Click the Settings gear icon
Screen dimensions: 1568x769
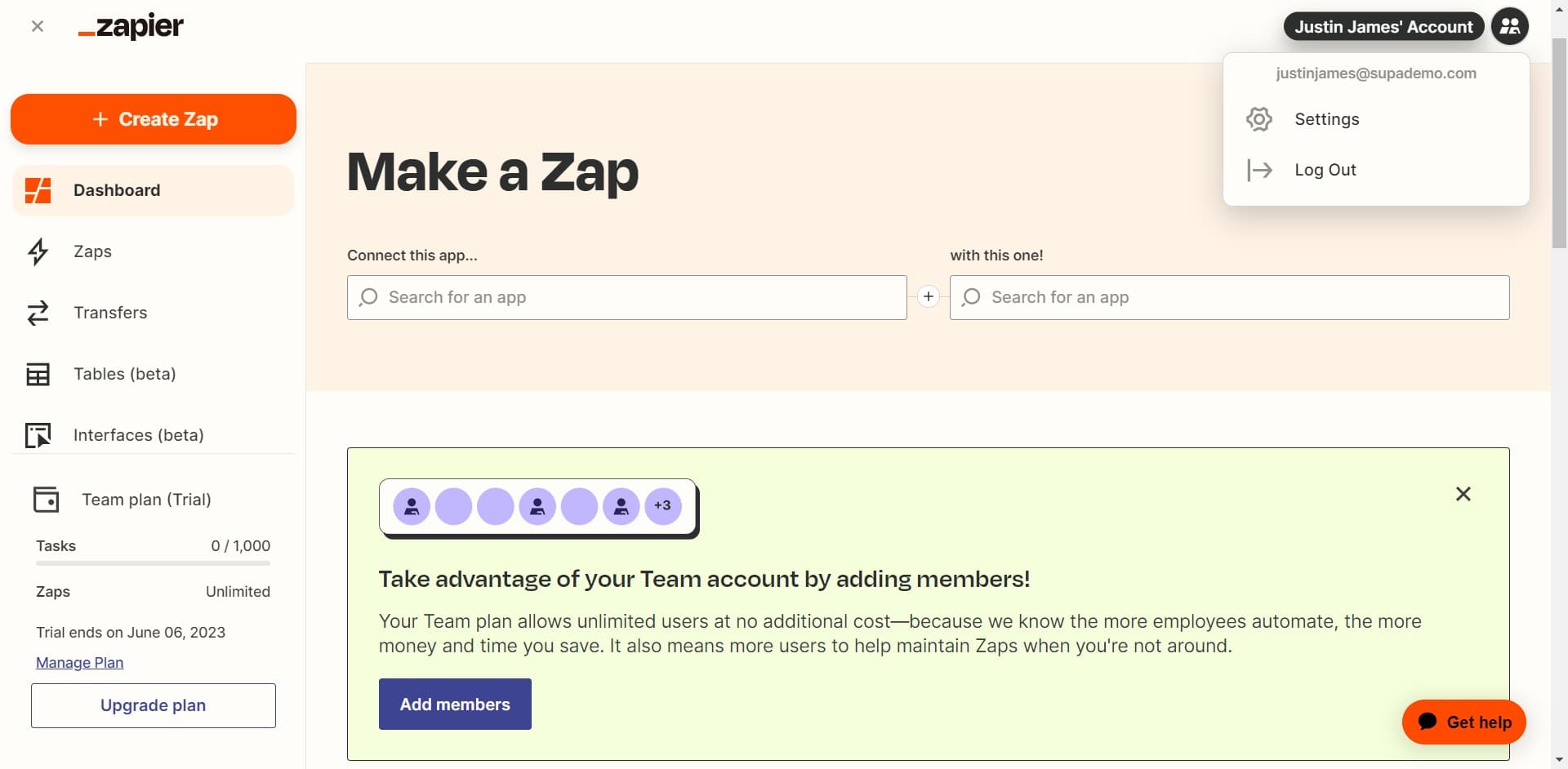coord(1259,118)
